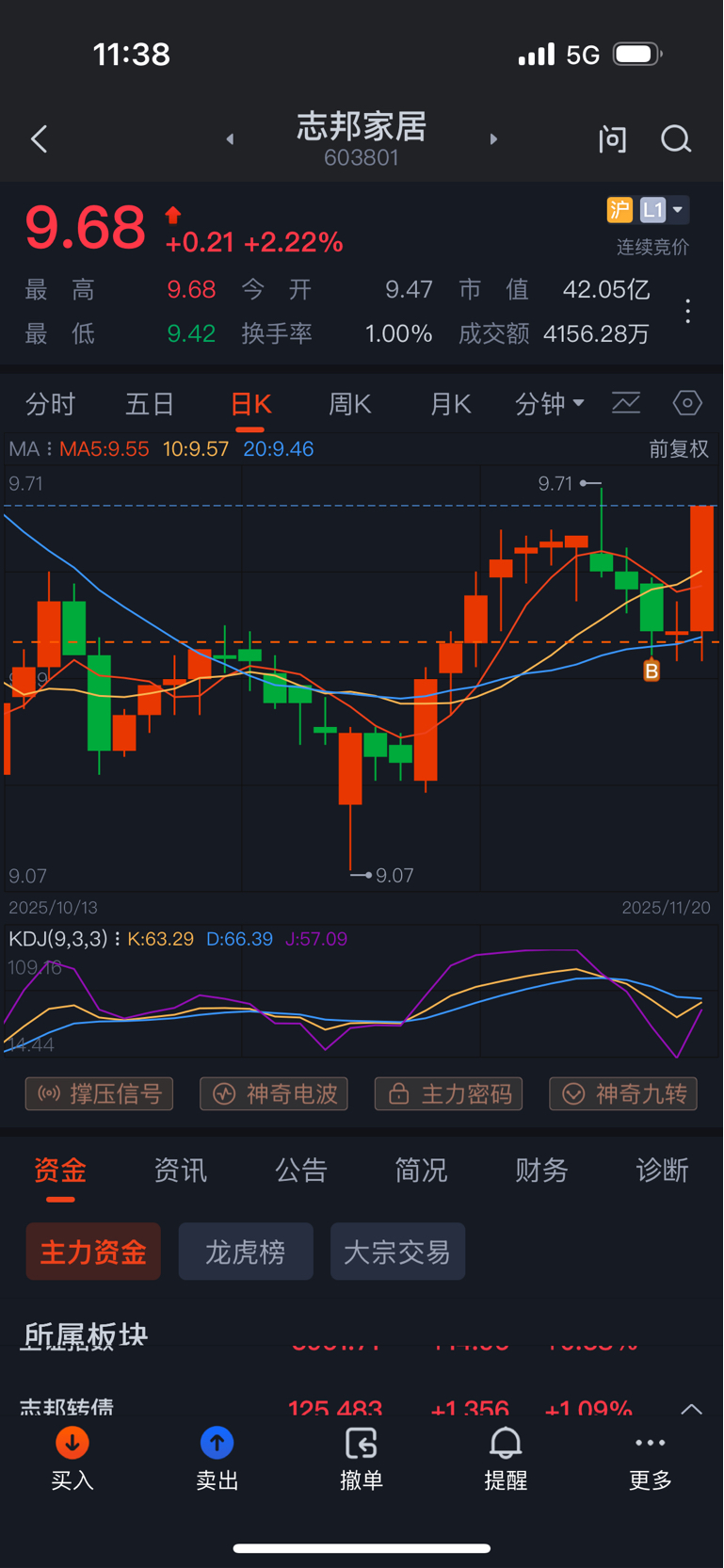Screen dimensions: 724x1568
Task: Tap the 2025/11/20 end date label
Action: pos(666,908)
